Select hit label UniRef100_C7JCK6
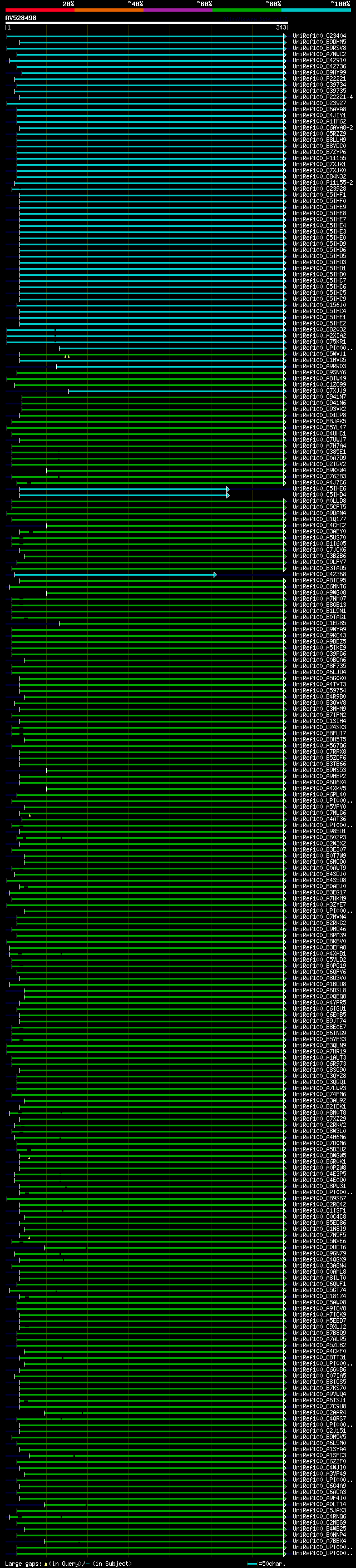 tap(319, 550)
